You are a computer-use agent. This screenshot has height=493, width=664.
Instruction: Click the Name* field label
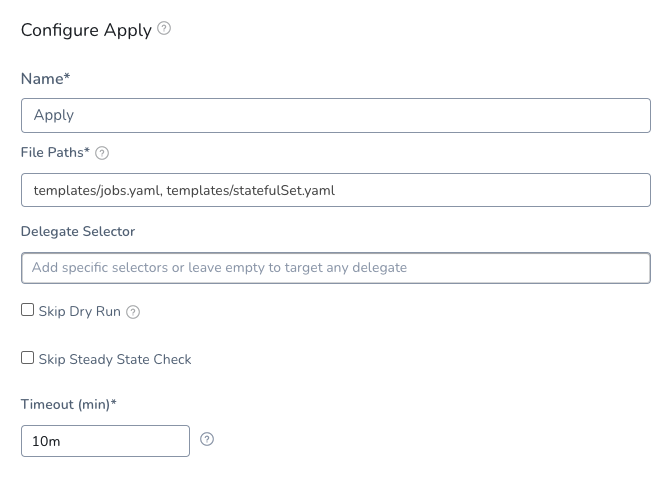pos(45,79)
